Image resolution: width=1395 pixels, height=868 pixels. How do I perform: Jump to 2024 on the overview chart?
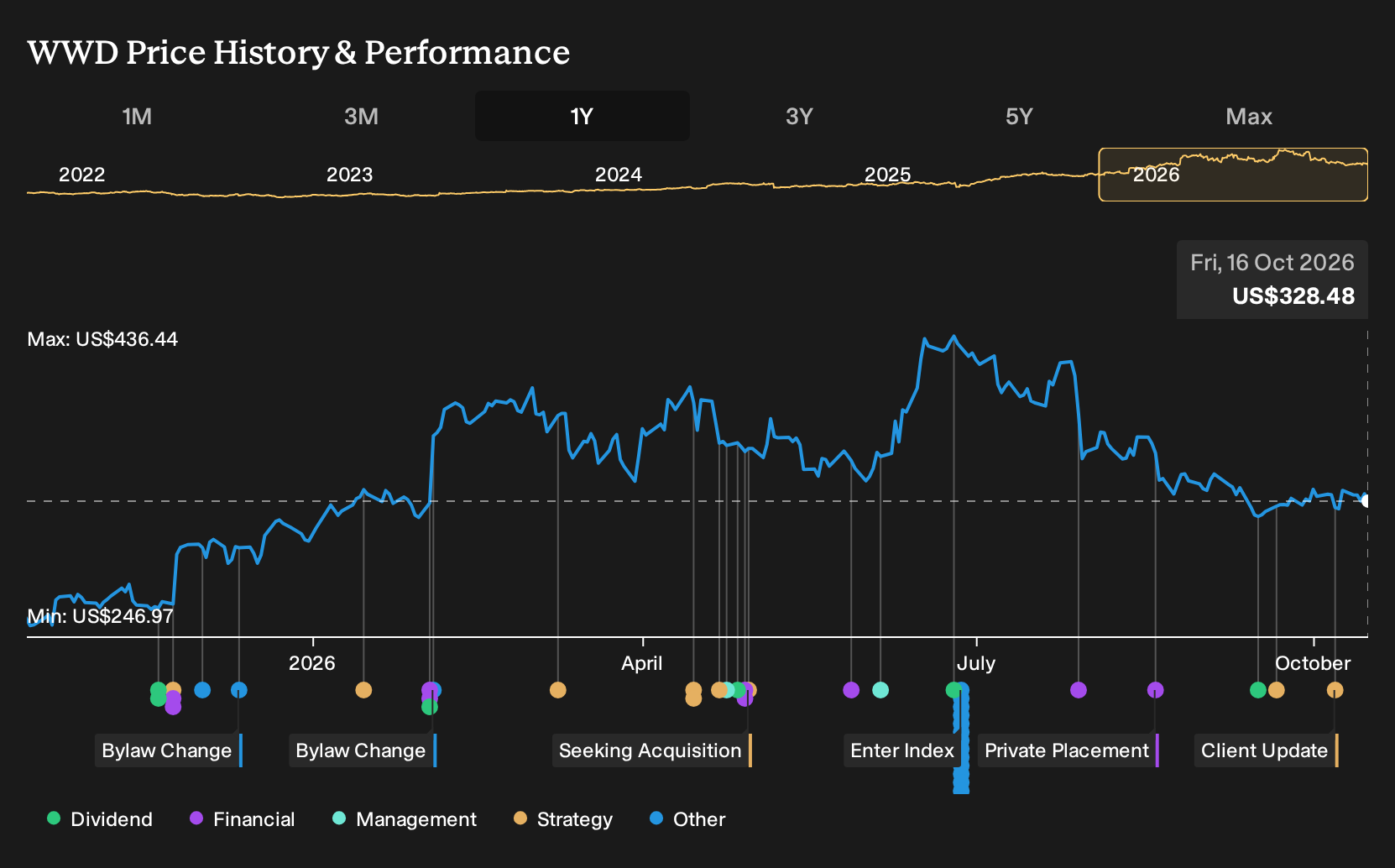[619, 175]
